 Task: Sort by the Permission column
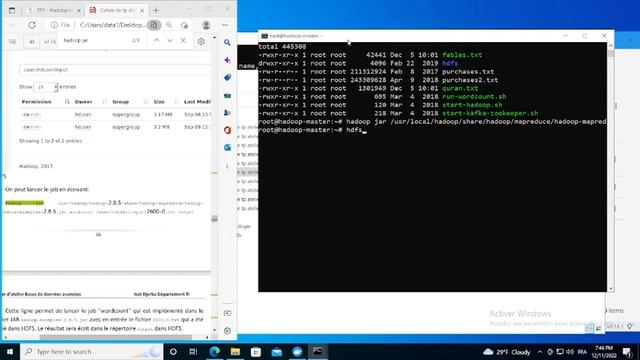pos(36,102)
